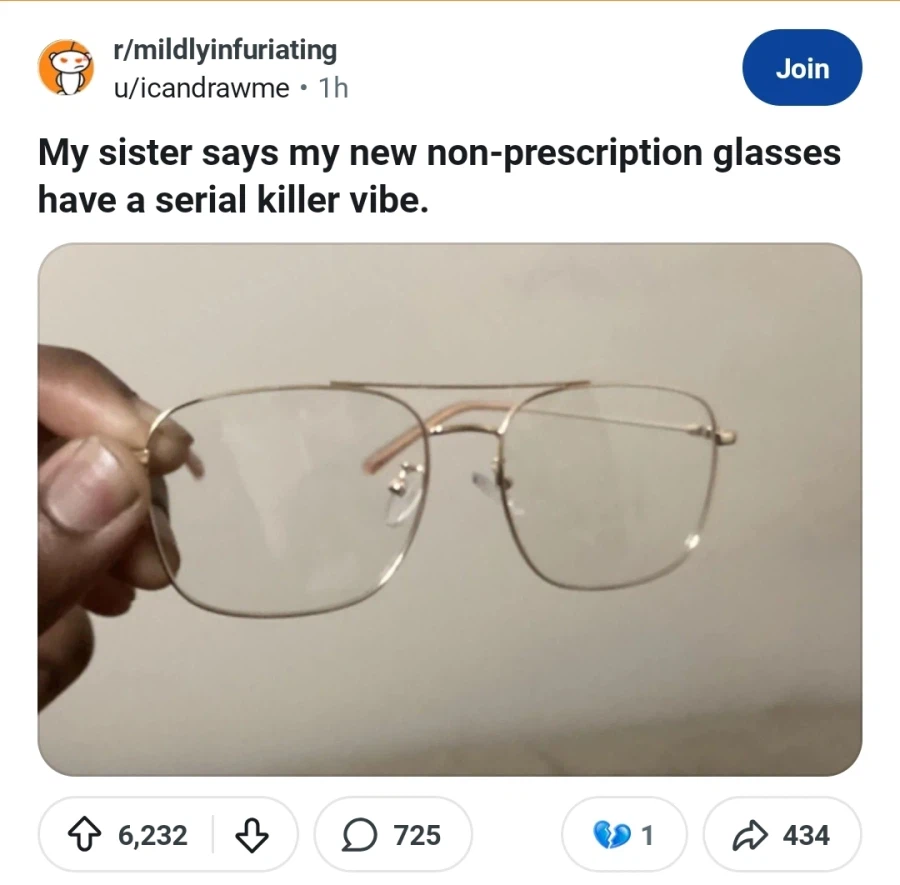This screenshot has width=900, height=885.
Task: Open u/icandrawme's profile
Action: pos(201,88)
